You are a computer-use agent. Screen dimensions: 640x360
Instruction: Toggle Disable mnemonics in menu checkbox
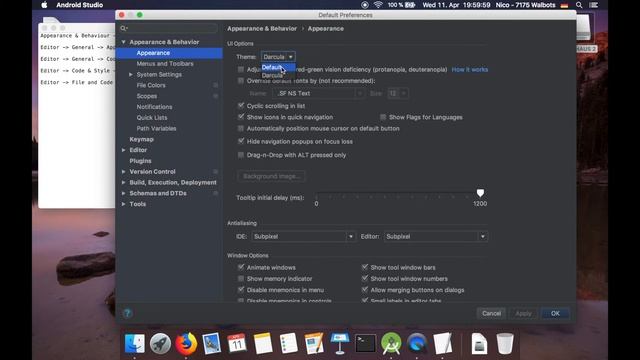(241, 290)
